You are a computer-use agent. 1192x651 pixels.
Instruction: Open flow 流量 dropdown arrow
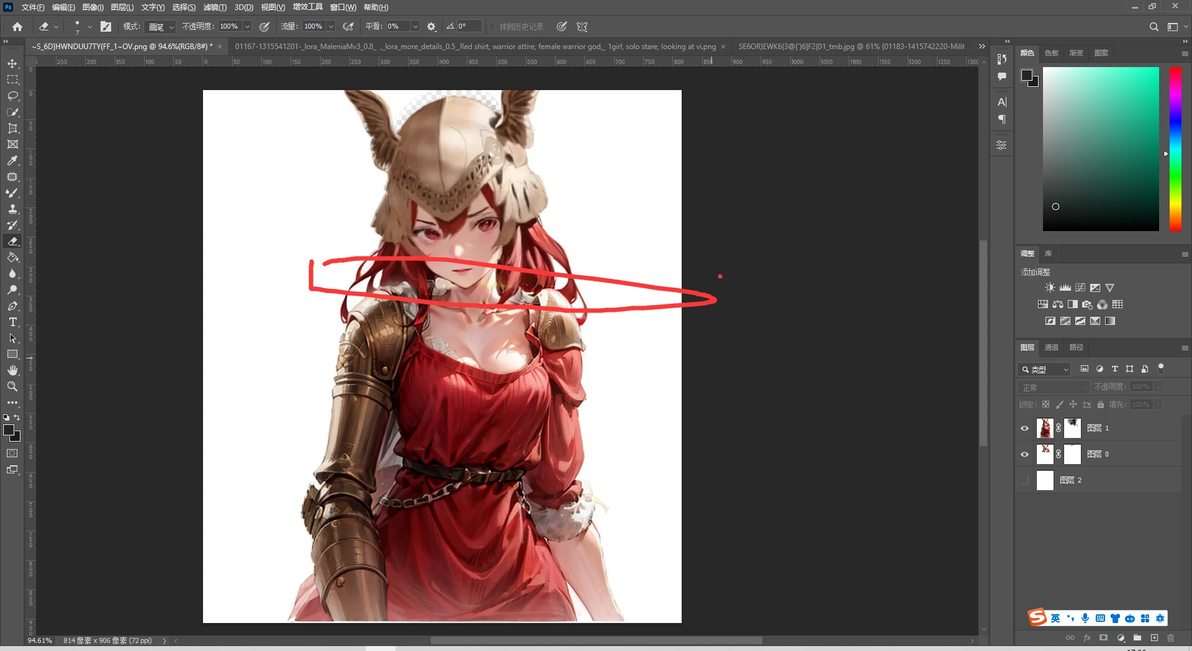tap(331, 26)
